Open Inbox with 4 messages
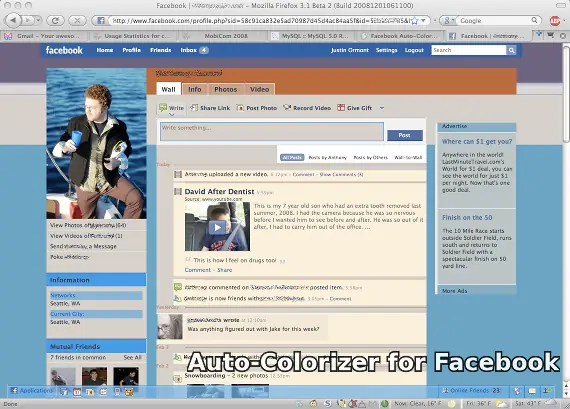Screen dimensions: 570x409 [x=194, y=50]
